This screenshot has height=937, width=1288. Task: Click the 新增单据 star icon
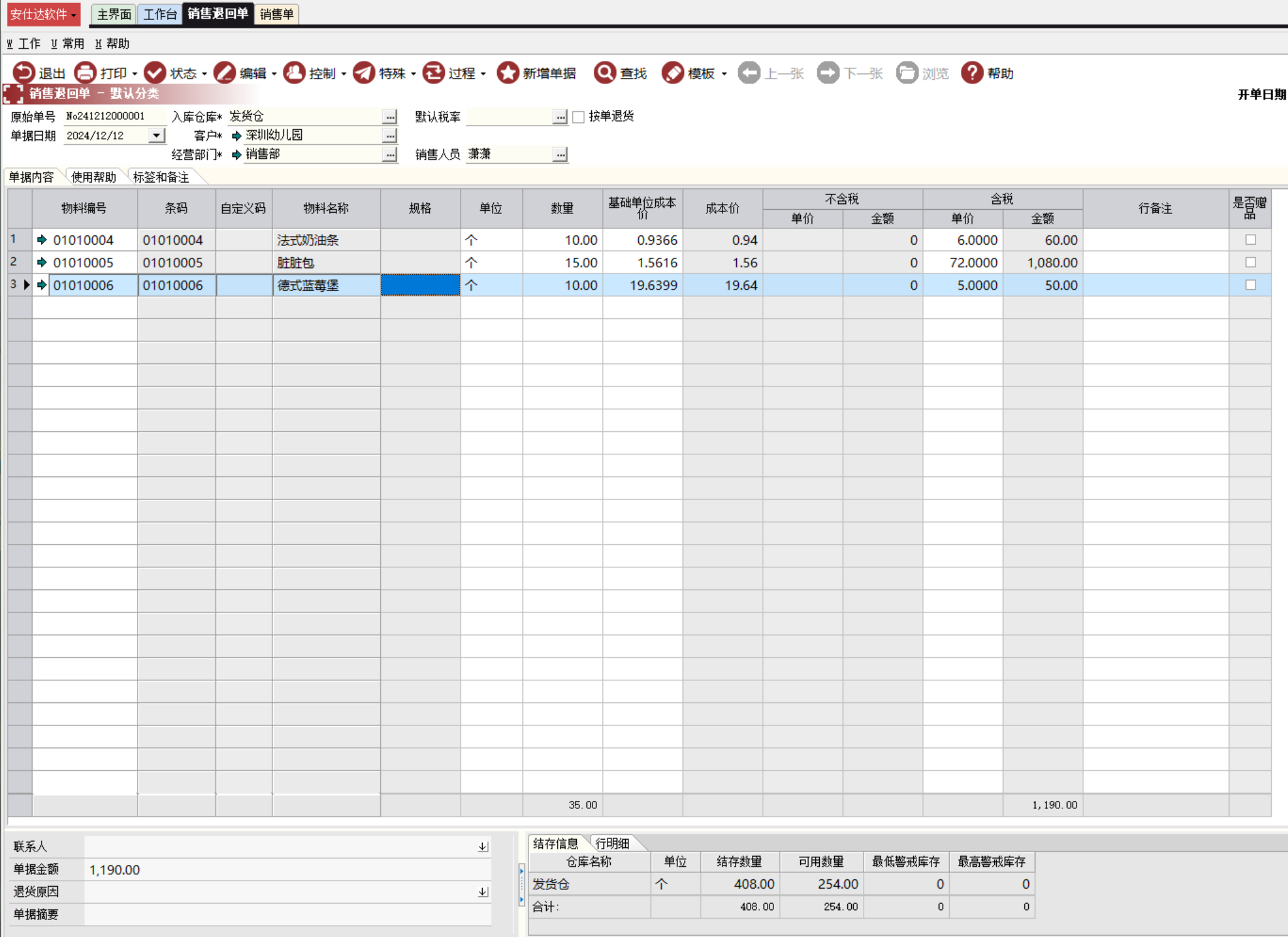[x=507, y=73]
